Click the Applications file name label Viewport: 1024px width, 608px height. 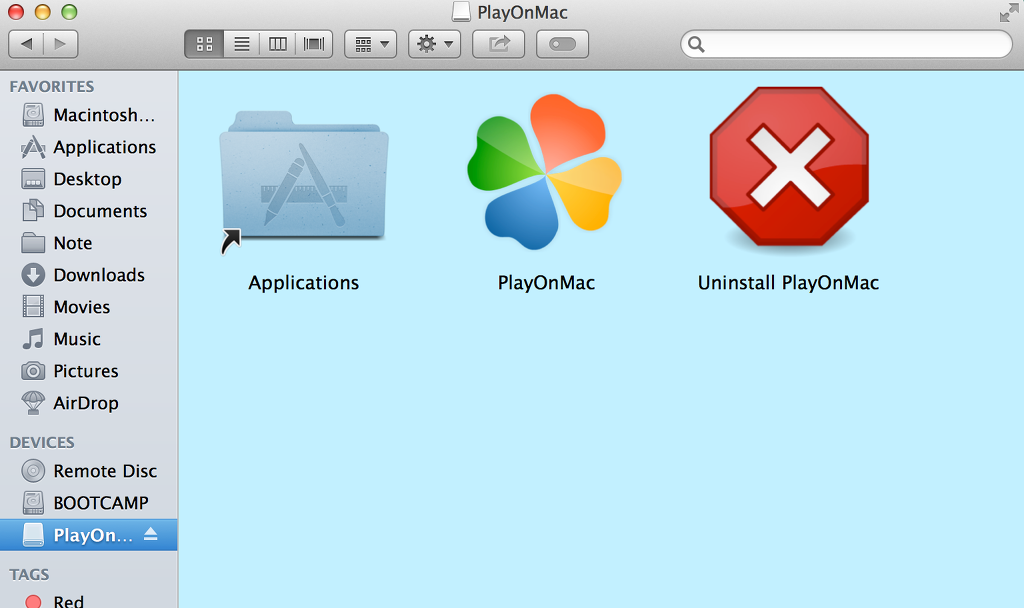[304, 283]
